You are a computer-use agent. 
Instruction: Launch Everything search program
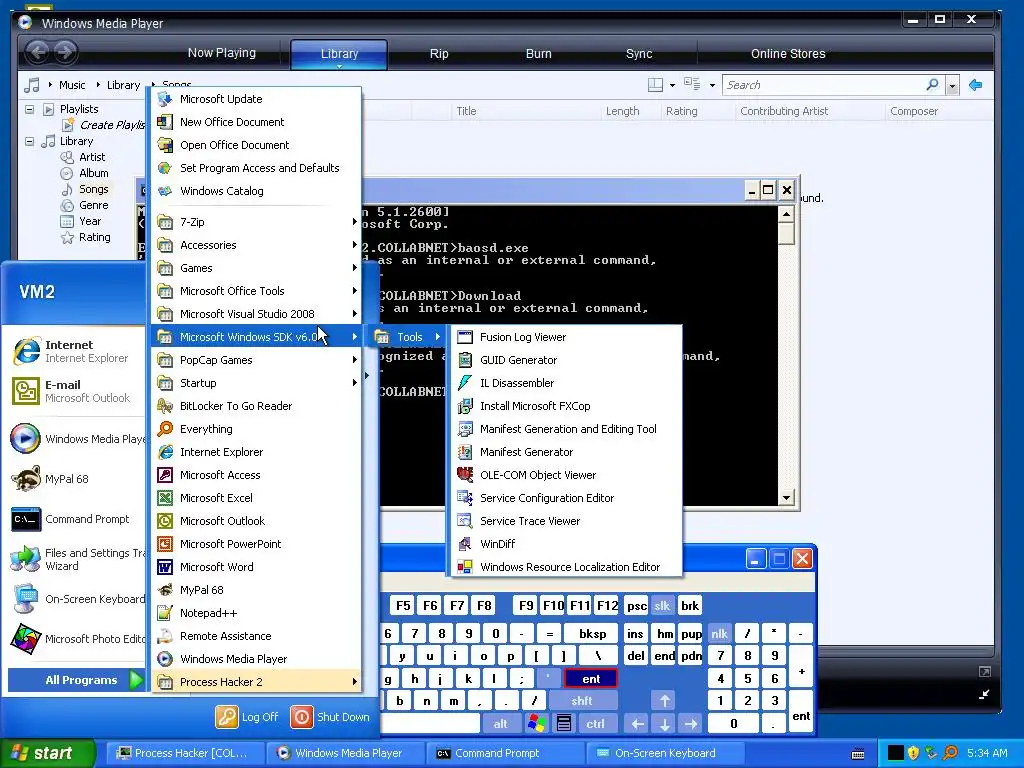[x=257, y=429]
